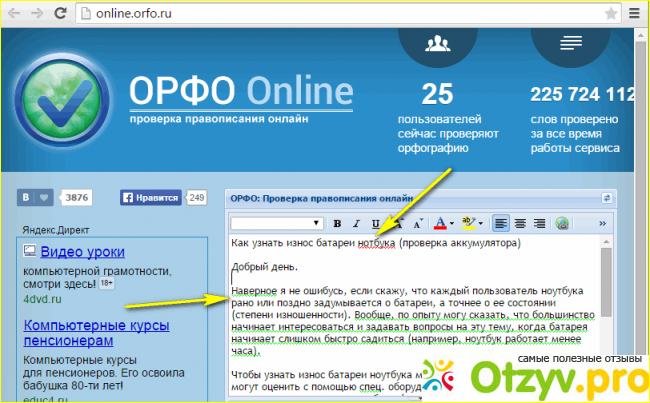Align text to the right
Screen dimensions: 650x403
[x=540, y=223]
